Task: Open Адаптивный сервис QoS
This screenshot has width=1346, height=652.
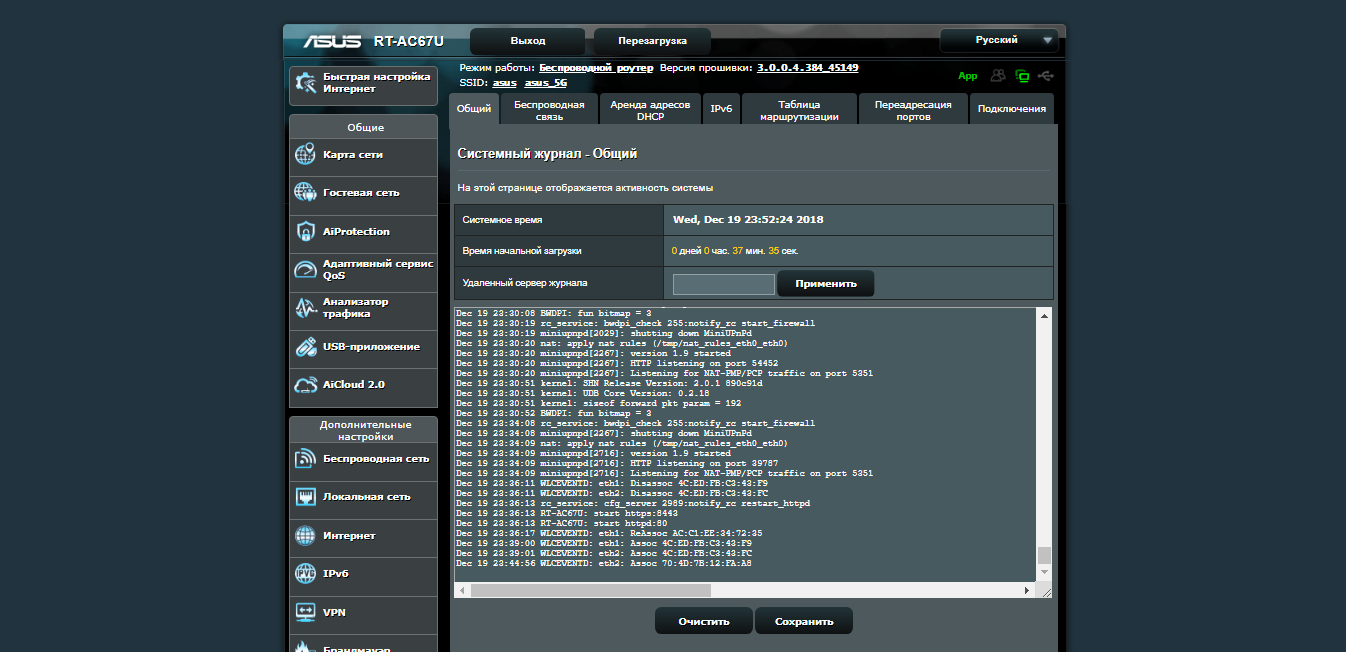Action: pos(363,270)
